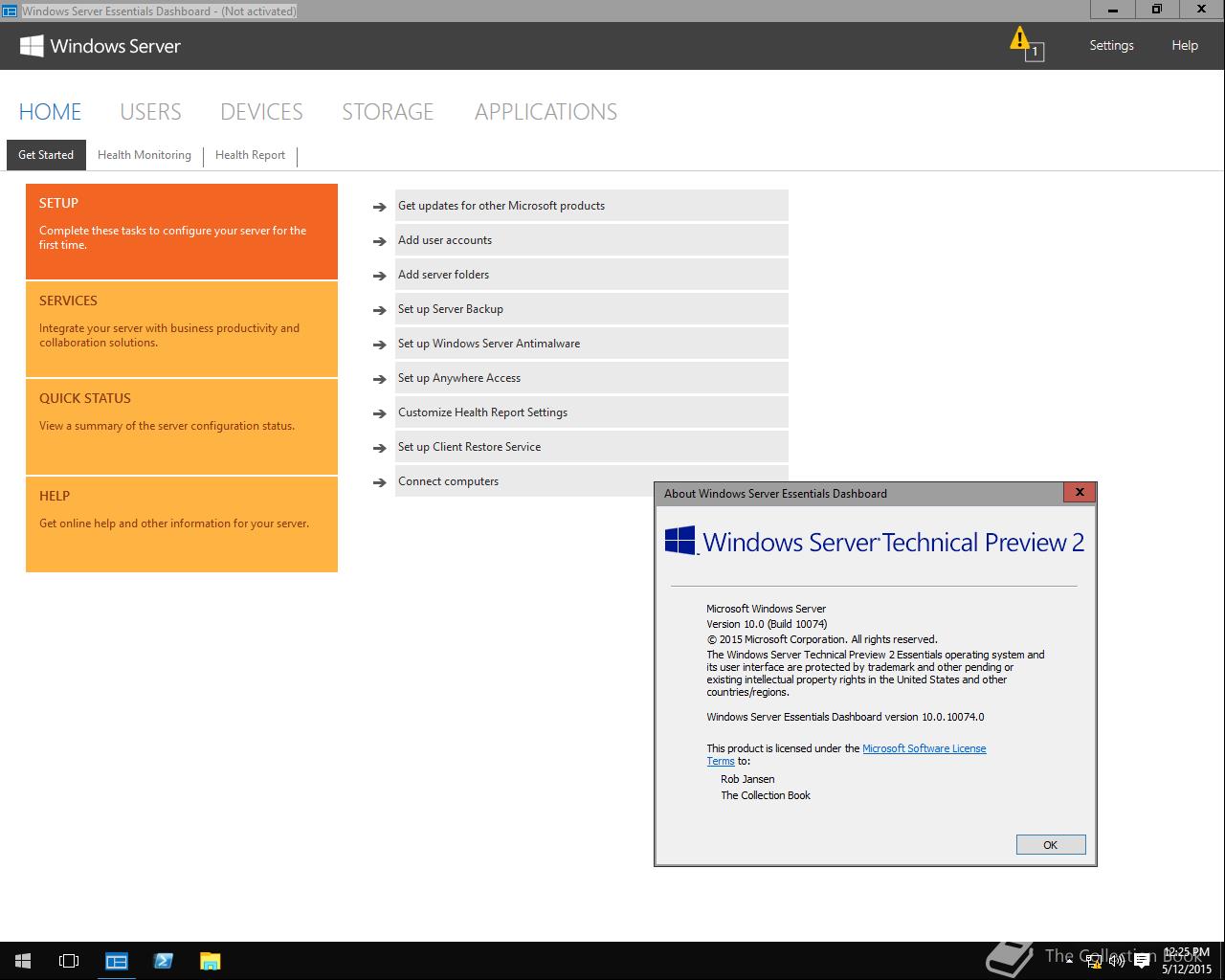The image size is (1225, 980).
Task: Open Set up Server Backup task
Action: pos(591,309)
